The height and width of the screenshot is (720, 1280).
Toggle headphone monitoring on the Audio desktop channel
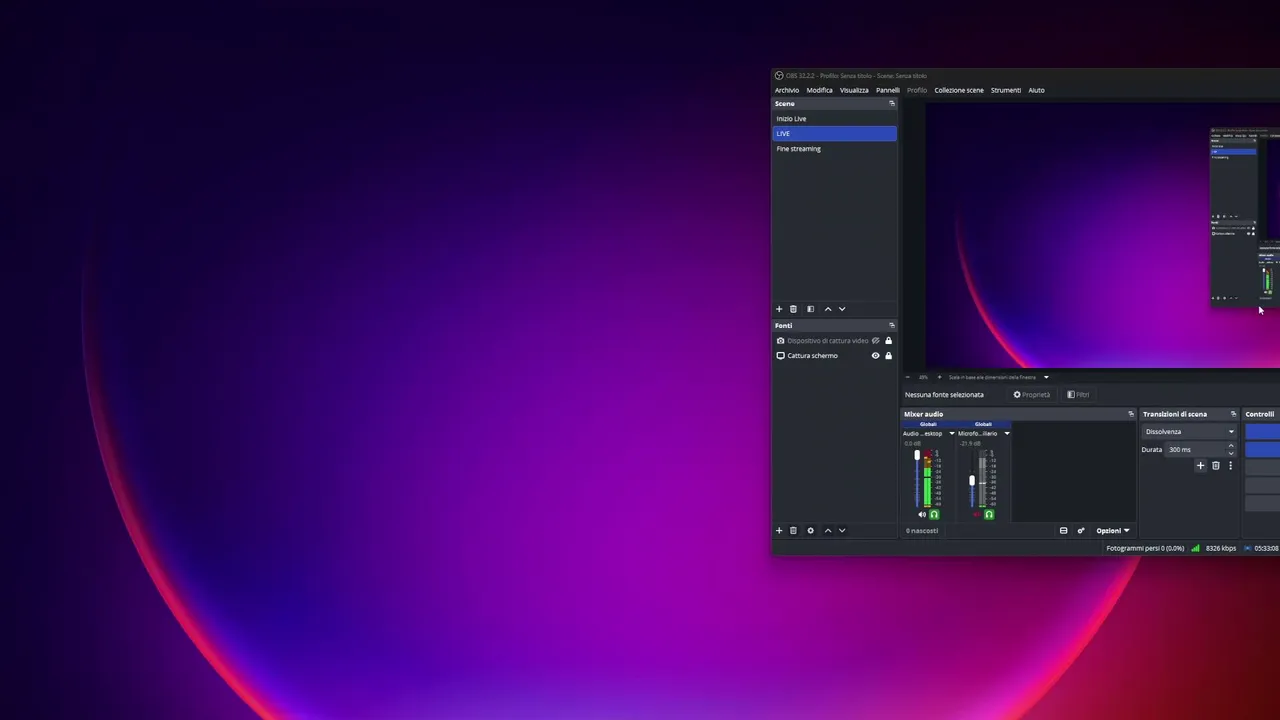(x=934, y=515)
